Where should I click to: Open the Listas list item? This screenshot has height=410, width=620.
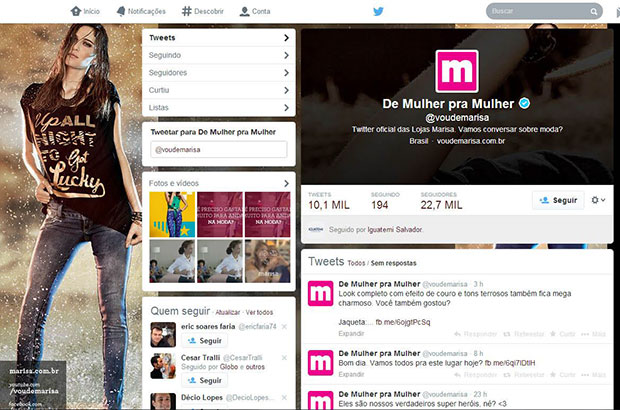pos(219,108)
